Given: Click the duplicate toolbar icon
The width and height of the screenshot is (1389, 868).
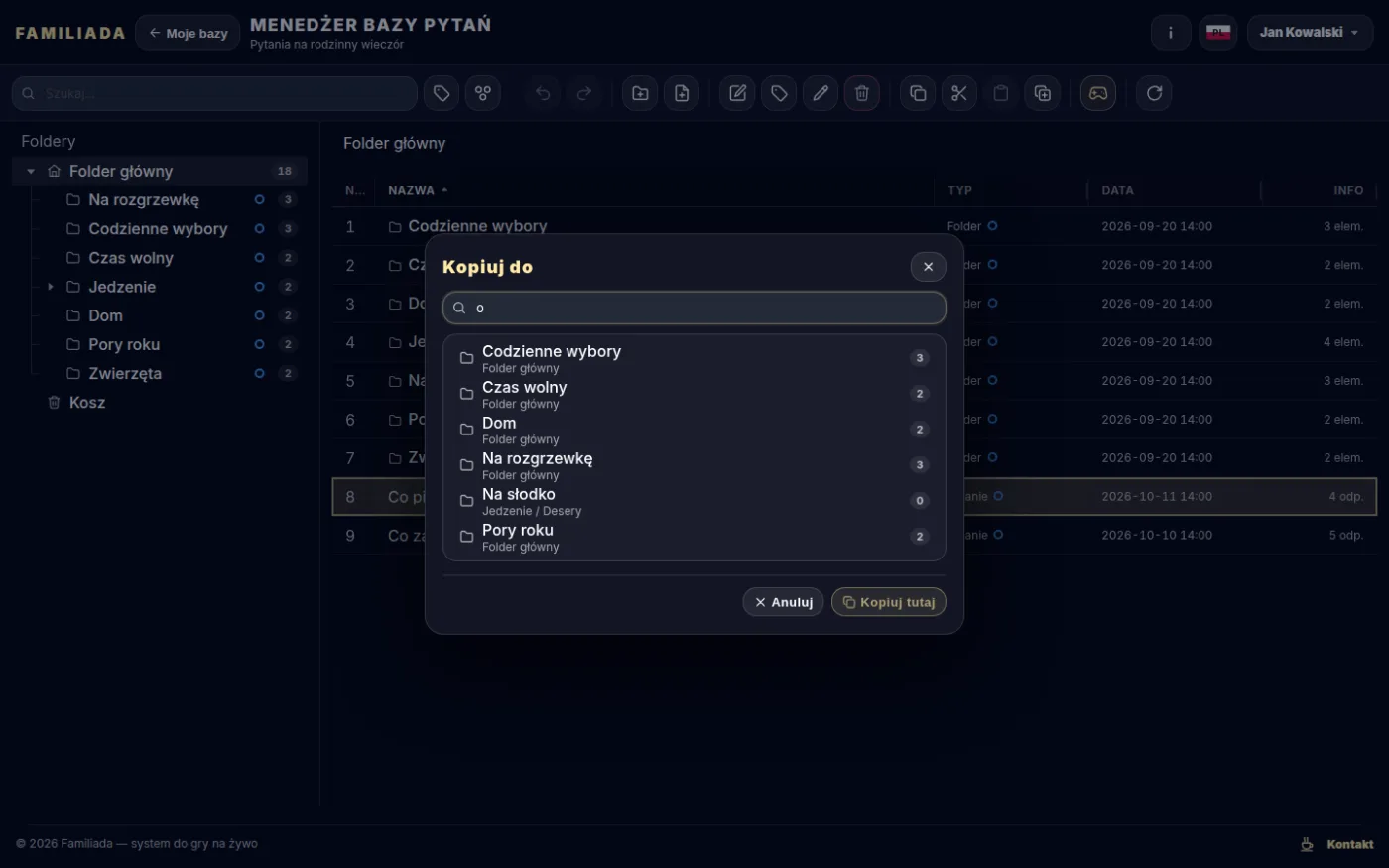Looking at the screenshot, I should (x=1043, y=93).
